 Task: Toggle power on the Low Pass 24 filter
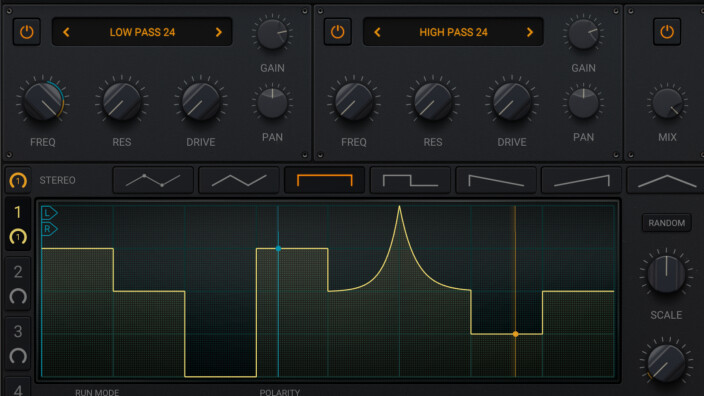(26, 32)
